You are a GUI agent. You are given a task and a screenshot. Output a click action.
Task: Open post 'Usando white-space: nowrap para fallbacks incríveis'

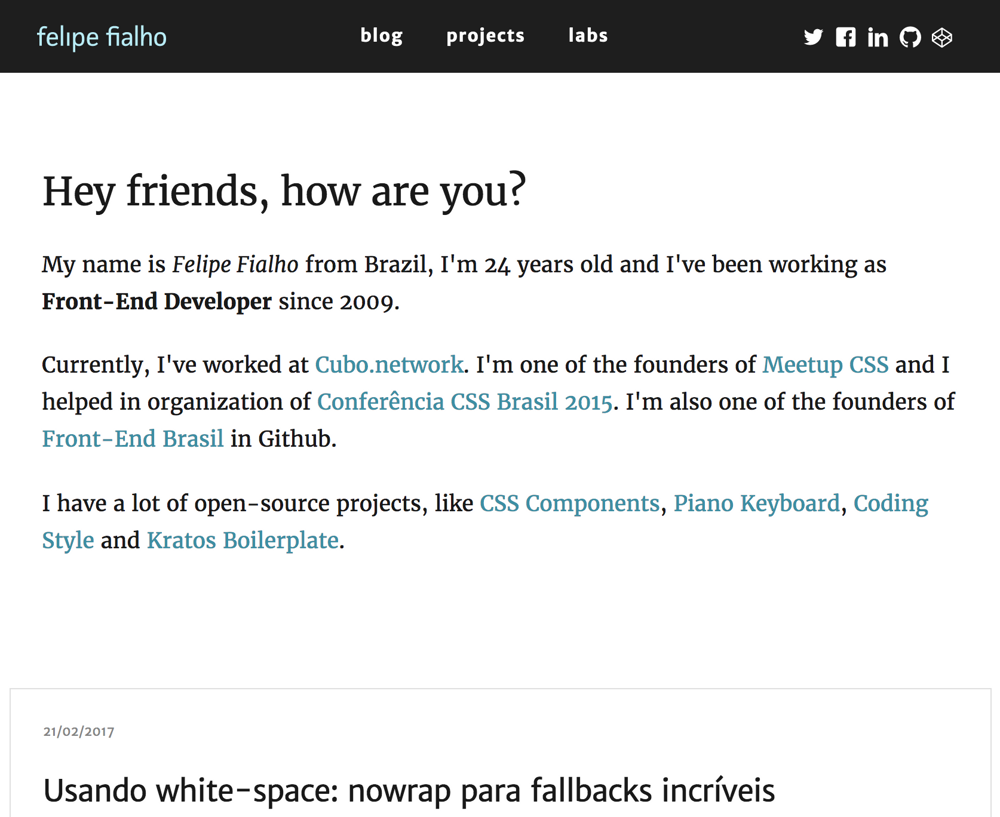pyautogui.click(x=409, y=790)
